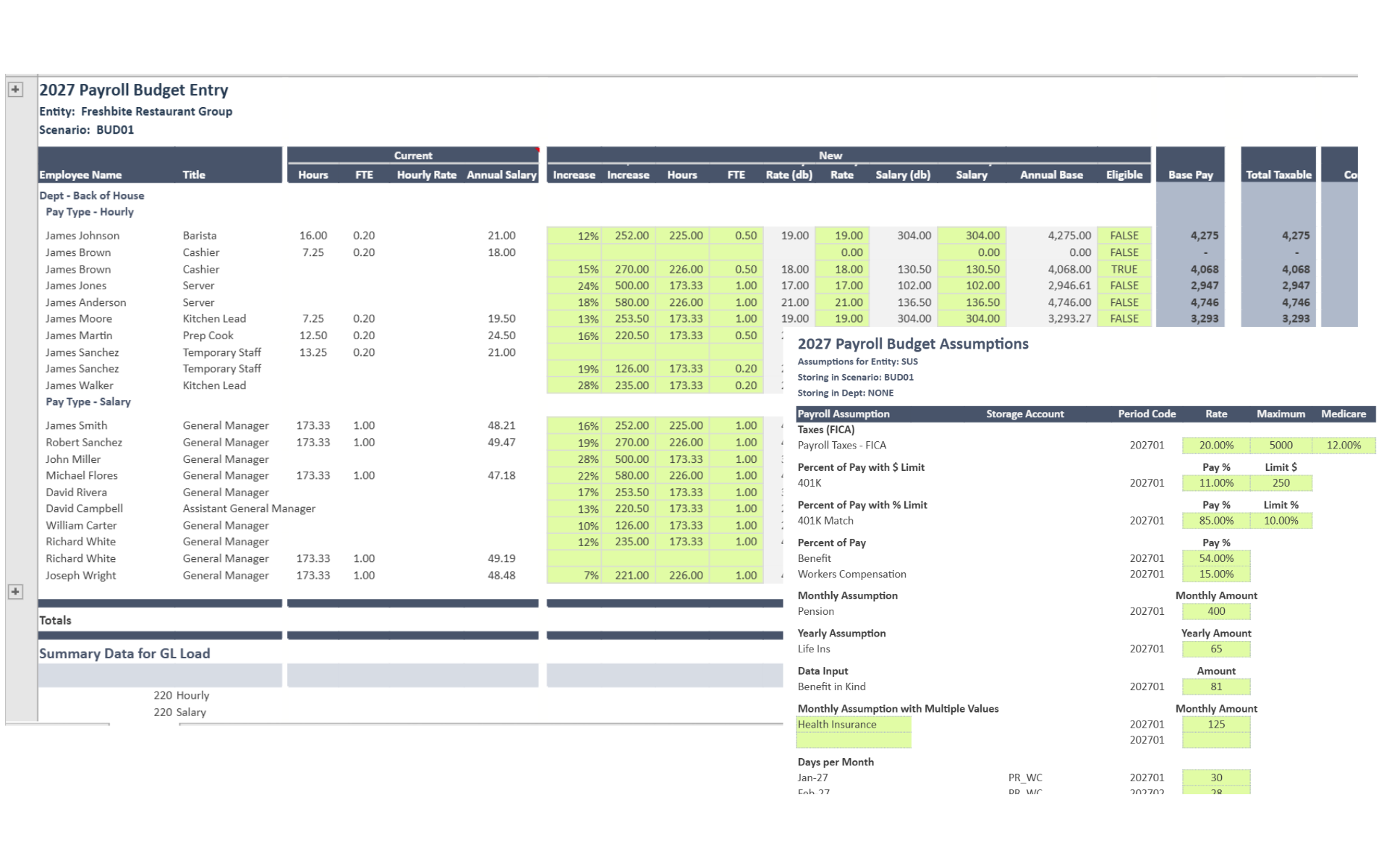
Task: Click the red comment marker by Current
Action: coord(538,150)
